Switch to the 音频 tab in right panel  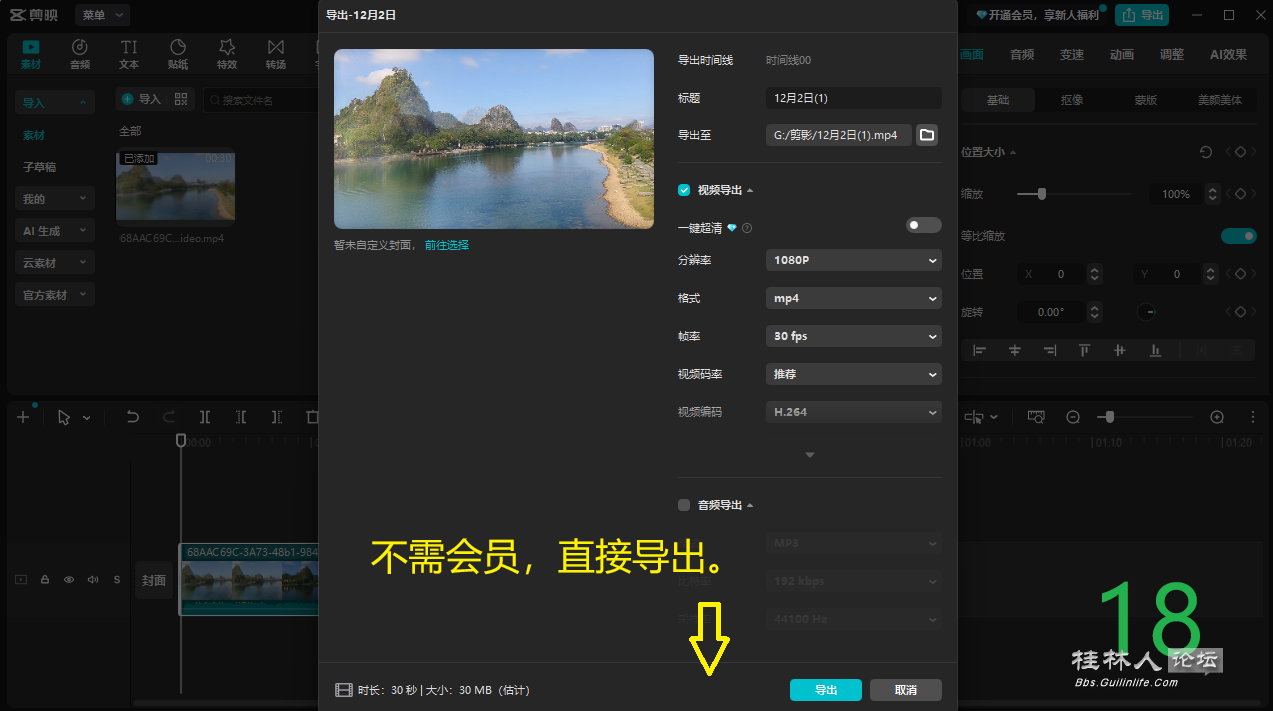pyautogui.click(x=1022, y=55)
